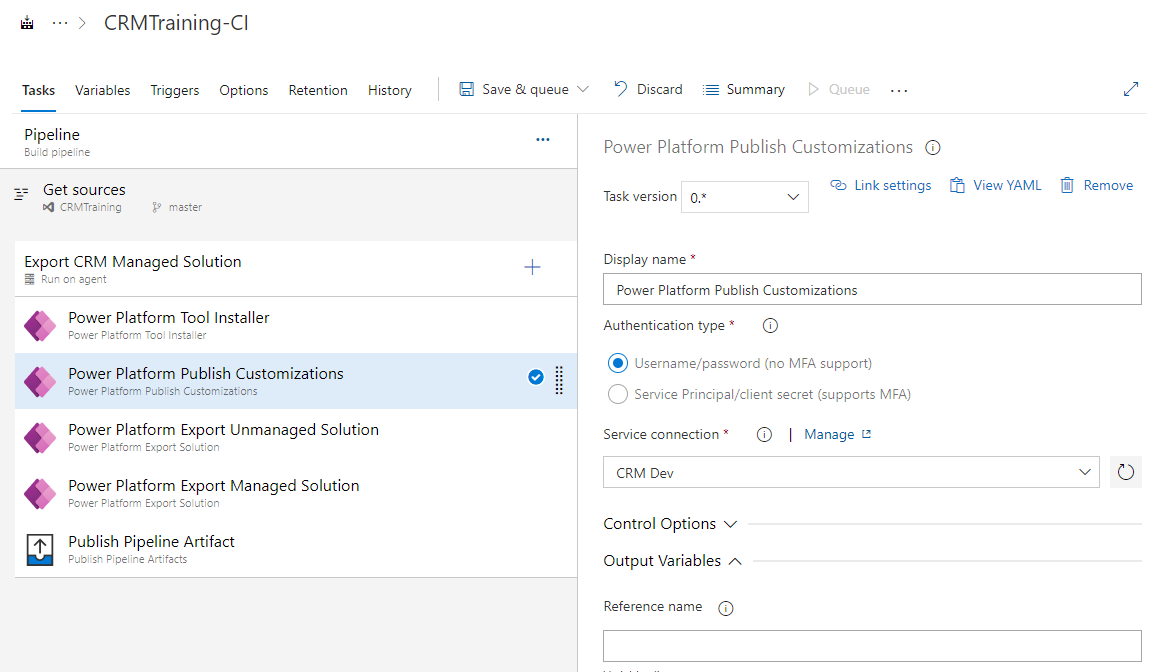Collapse the Output Variables section

672,561
